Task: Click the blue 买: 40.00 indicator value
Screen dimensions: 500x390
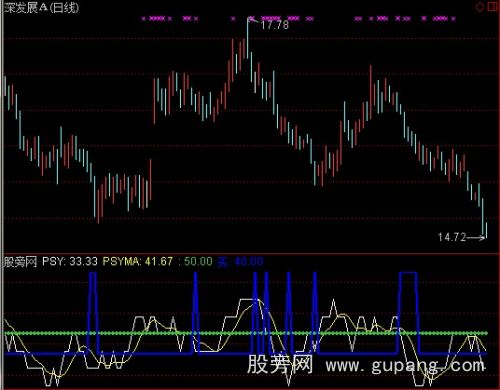Action: [x=240, y=262]
